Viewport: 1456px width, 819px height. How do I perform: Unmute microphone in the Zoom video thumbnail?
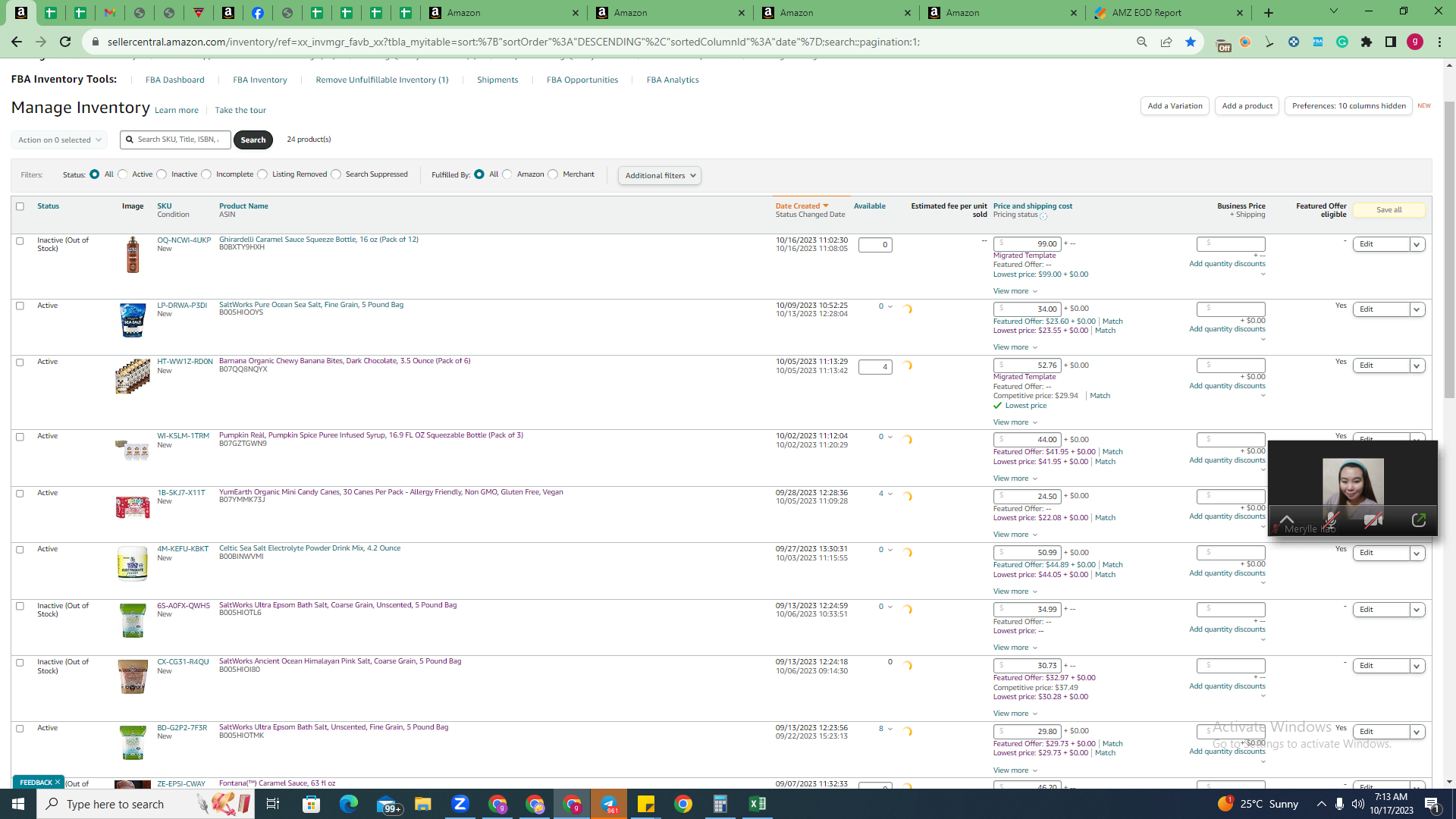pos(1331,520)
